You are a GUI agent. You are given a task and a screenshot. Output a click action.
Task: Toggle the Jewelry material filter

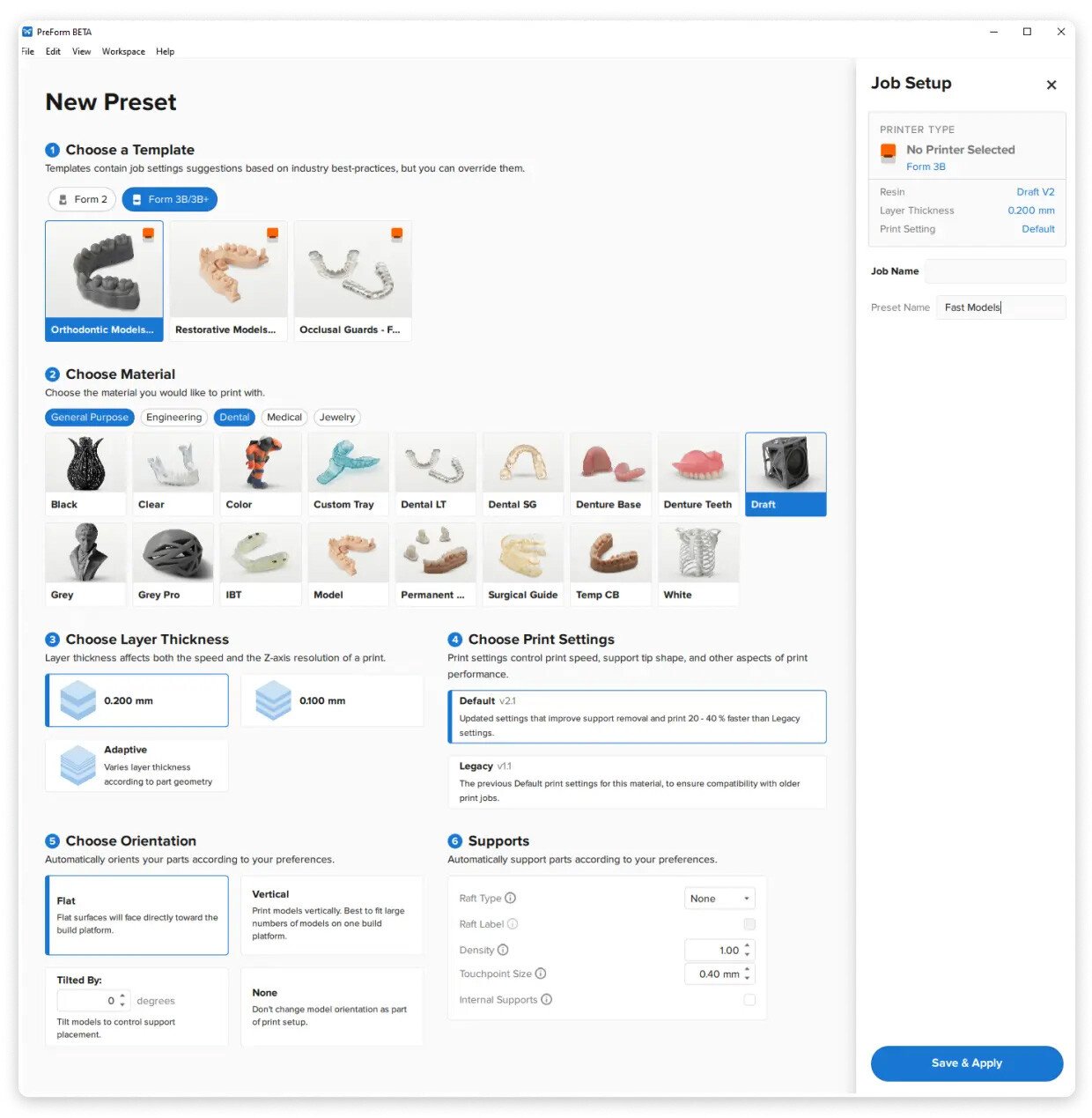[x=337, y=417]
